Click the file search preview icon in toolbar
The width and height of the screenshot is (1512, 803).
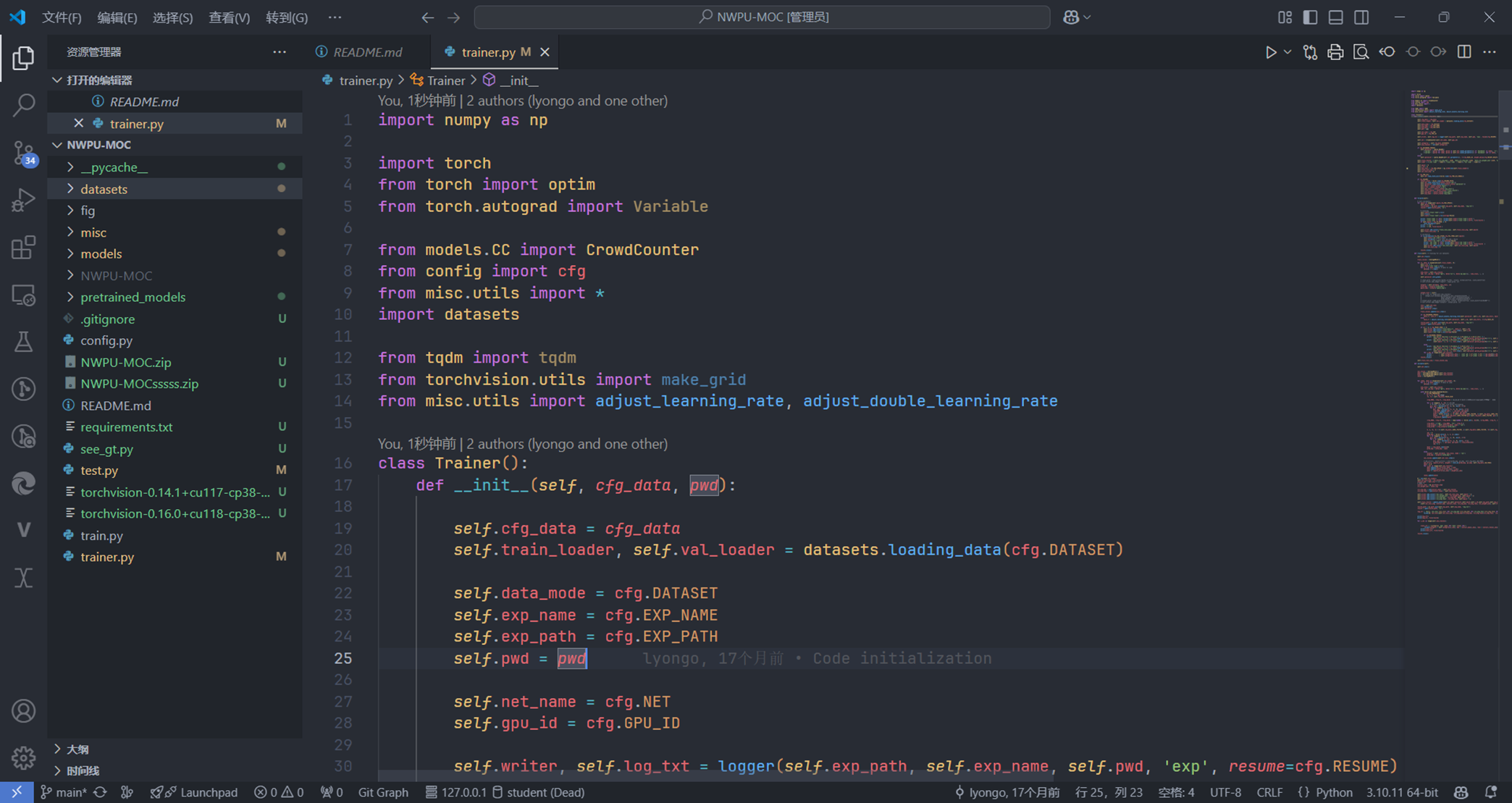click(x=1361, y=52)
